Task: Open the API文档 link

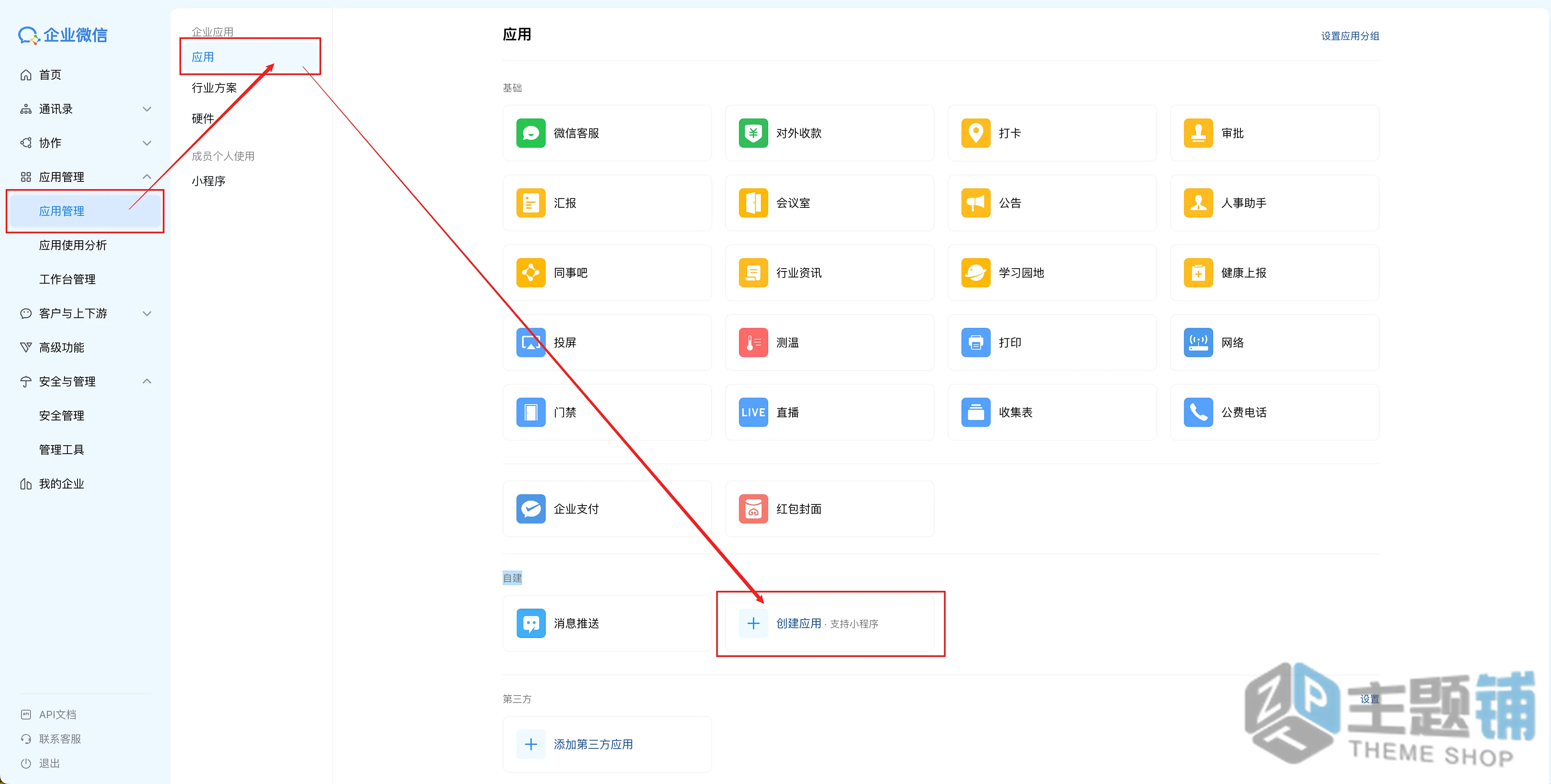Action: click(58, 714)
